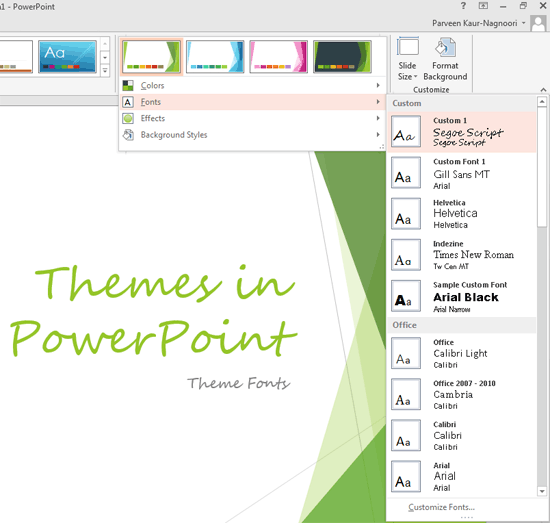Click the Colors palette icon
This screenshot has width=550, height=523.
128,85
